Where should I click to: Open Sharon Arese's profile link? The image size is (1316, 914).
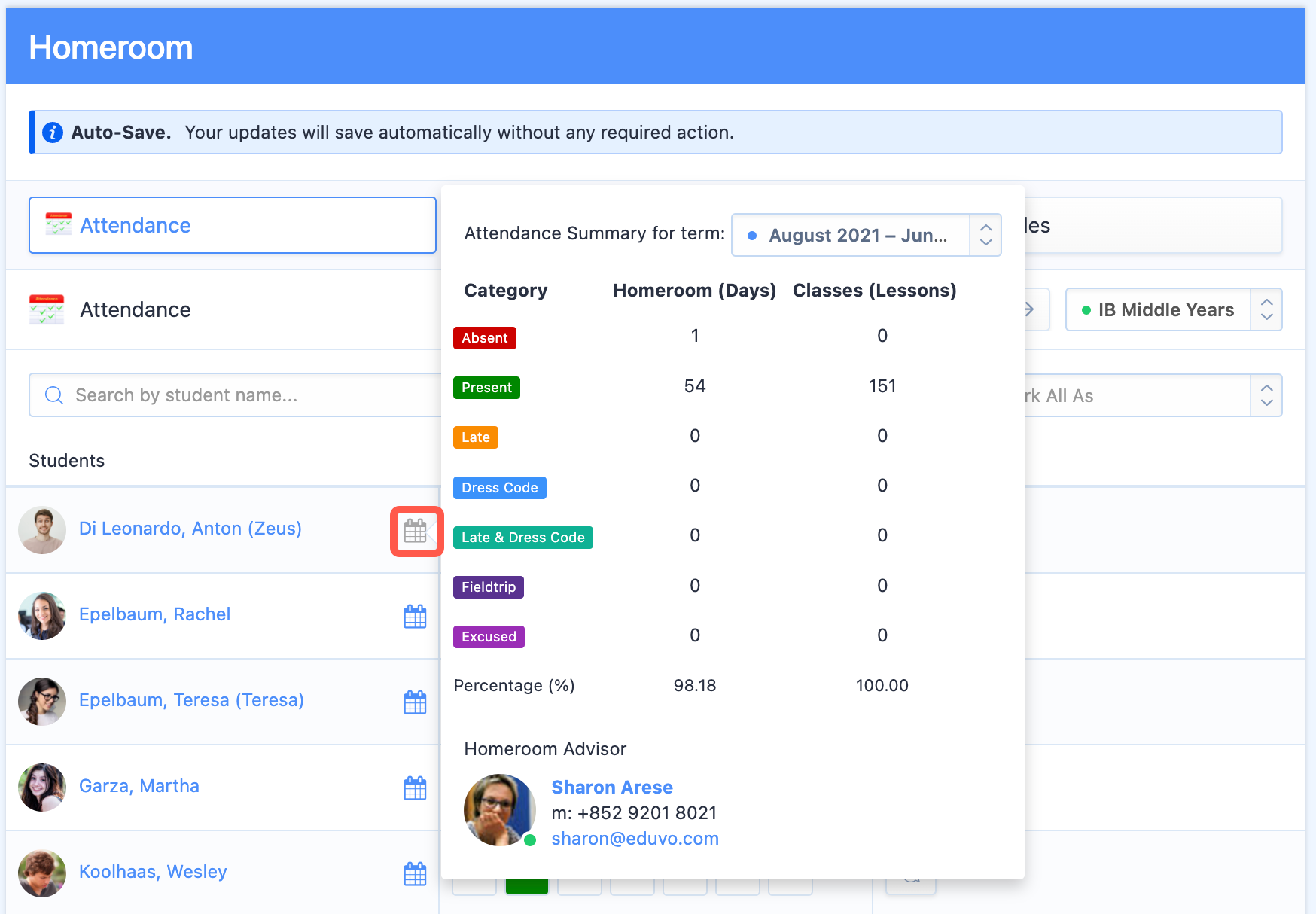(x=611, y=787)
